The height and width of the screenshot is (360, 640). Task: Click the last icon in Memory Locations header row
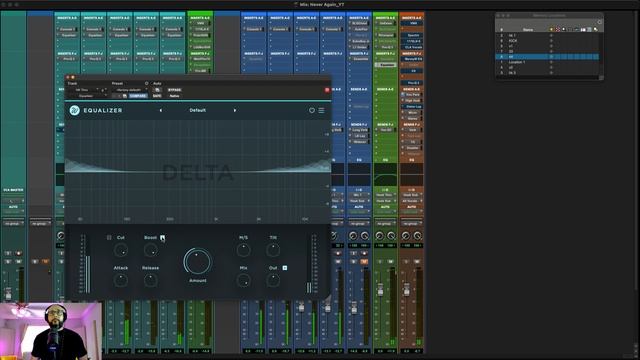tap(596, 29)
